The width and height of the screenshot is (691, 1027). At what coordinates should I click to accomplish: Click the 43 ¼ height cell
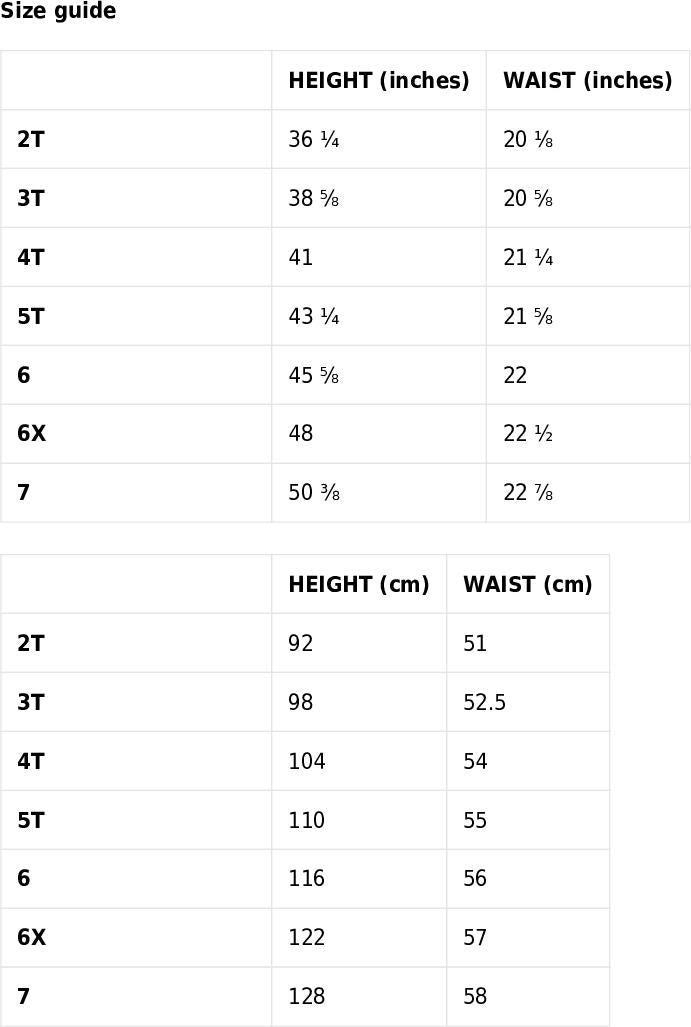pyautogui.click(x=314, y=317)
